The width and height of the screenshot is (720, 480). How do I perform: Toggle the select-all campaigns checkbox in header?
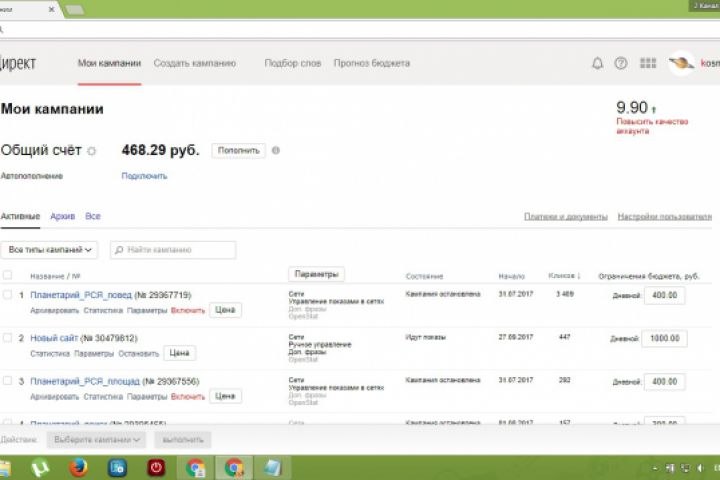pyautogui.click(x=7, y=275)
